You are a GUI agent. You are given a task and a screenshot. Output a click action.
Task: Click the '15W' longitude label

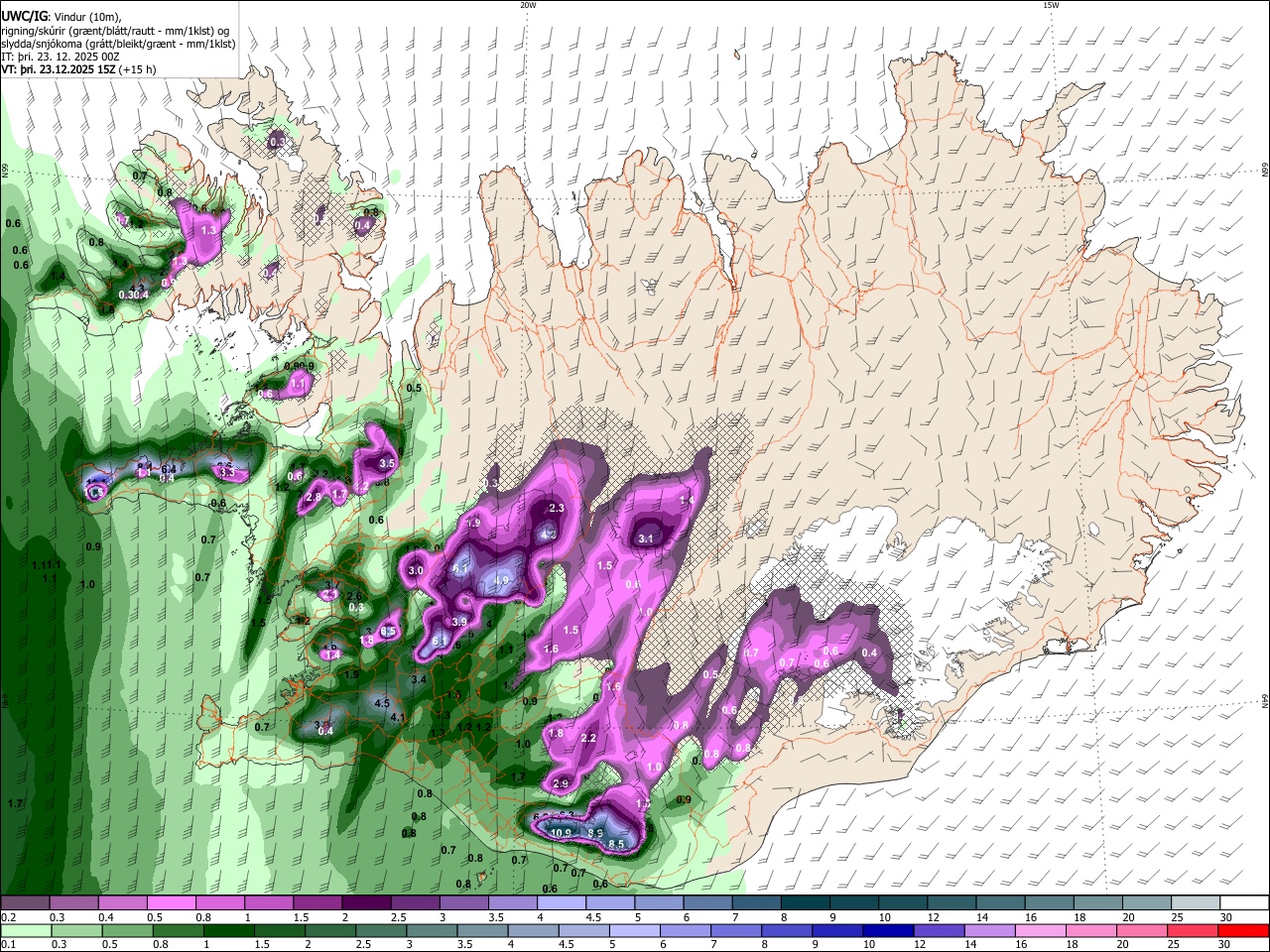coord(1051,5)
